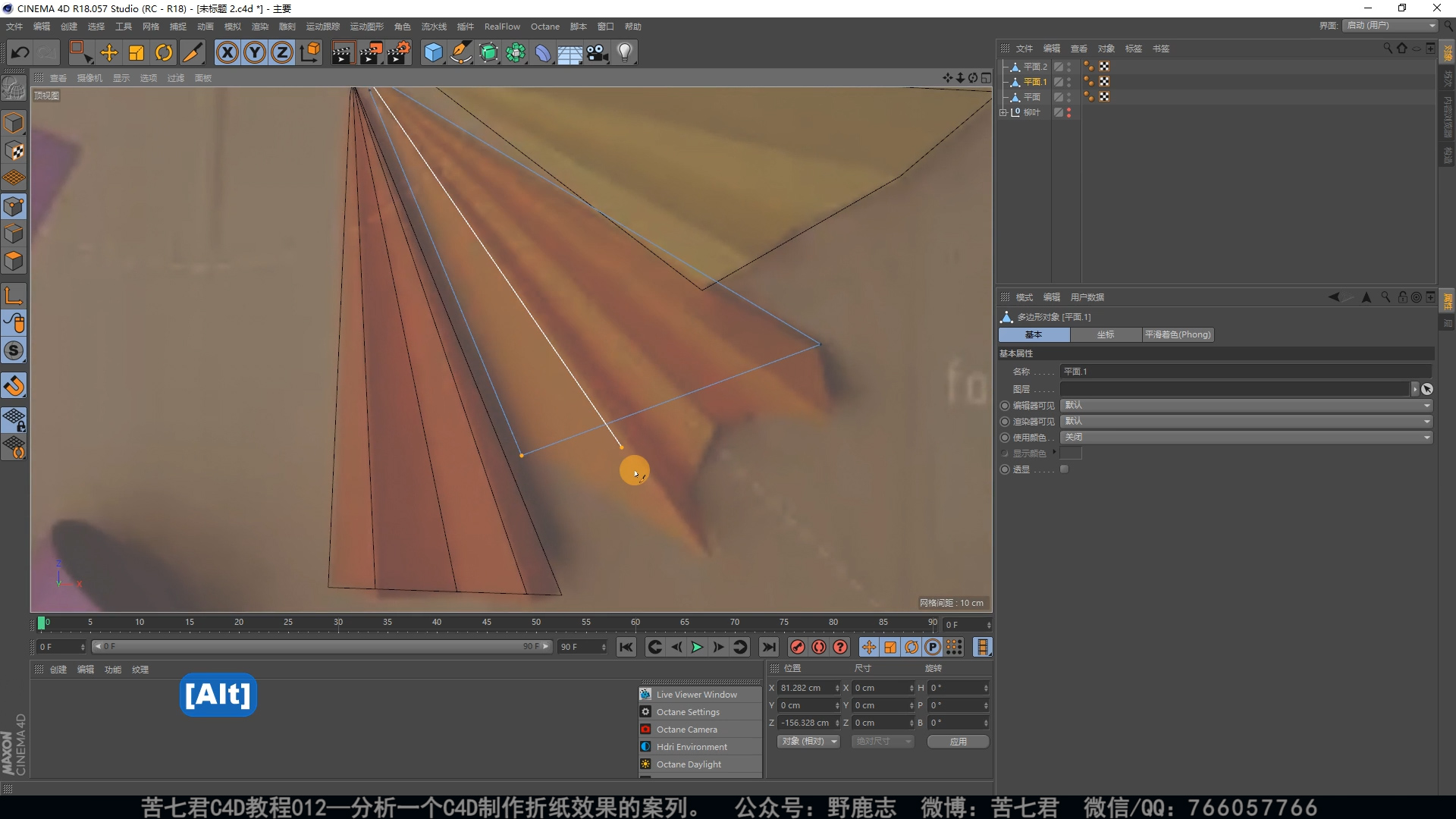Toggle the Y axis lock
The height and width of the screenshot is (819, 1456).
(x=255, y=52)
